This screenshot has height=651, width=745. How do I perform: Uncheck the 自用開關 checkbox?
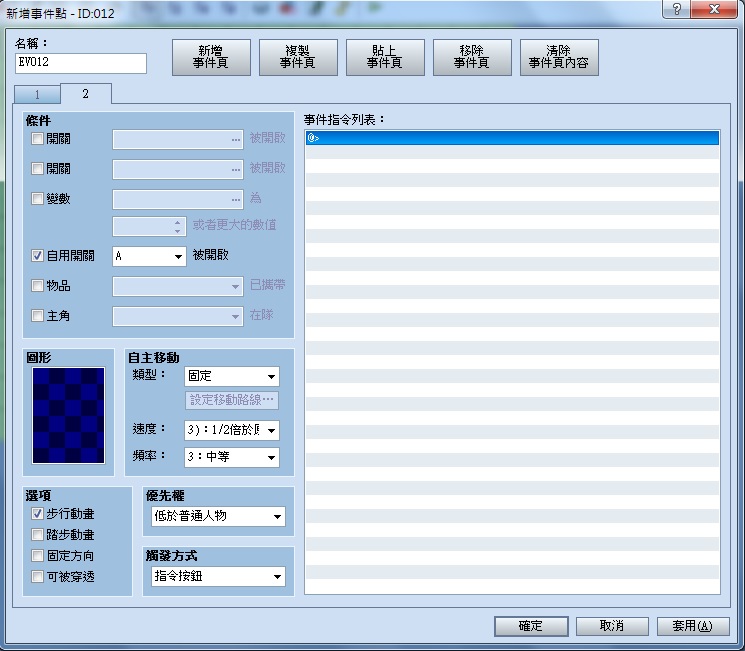click(x=37, y=256)
